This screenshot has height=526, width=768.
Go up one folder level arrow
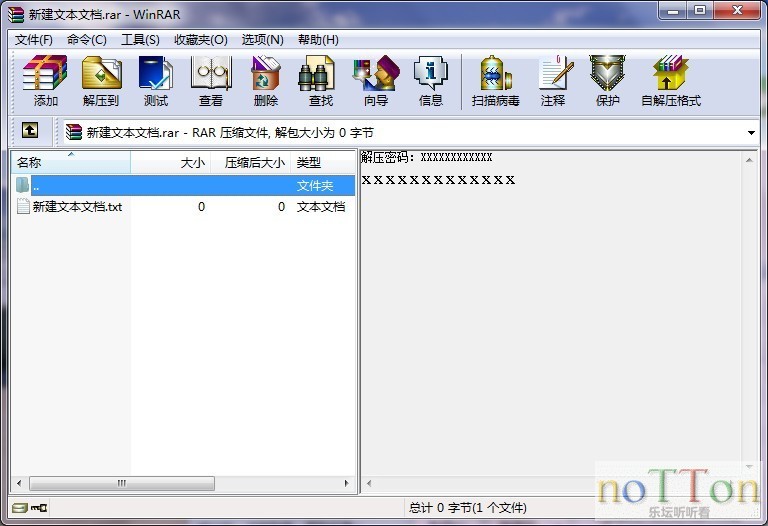[30, 131]
